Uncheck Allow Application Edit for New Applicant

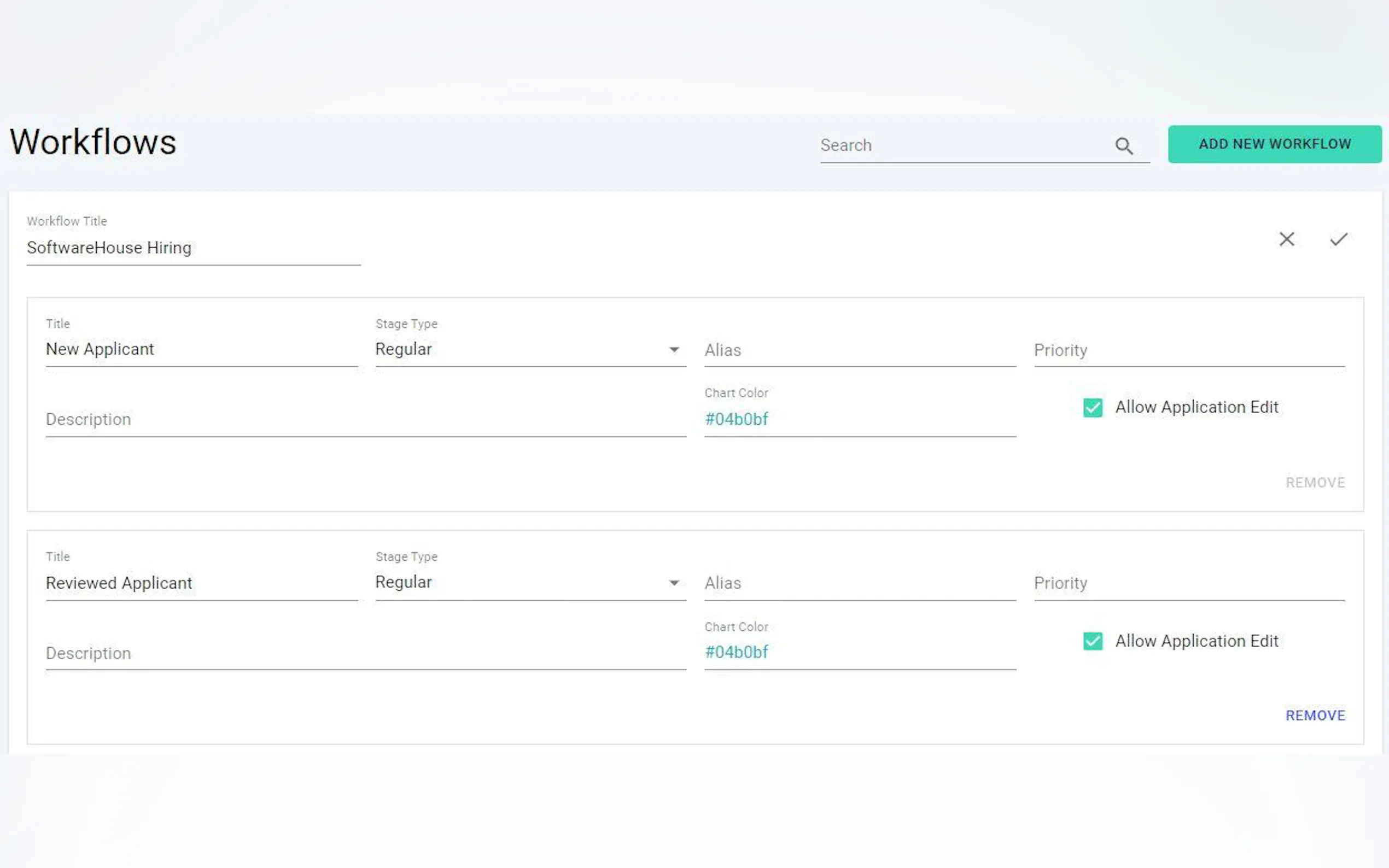[x=1092, y=408]
